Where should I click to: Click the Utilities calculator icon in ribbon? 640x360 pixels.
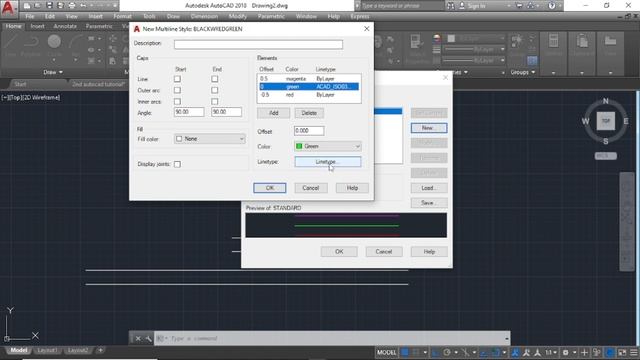[x=553, y=41]
